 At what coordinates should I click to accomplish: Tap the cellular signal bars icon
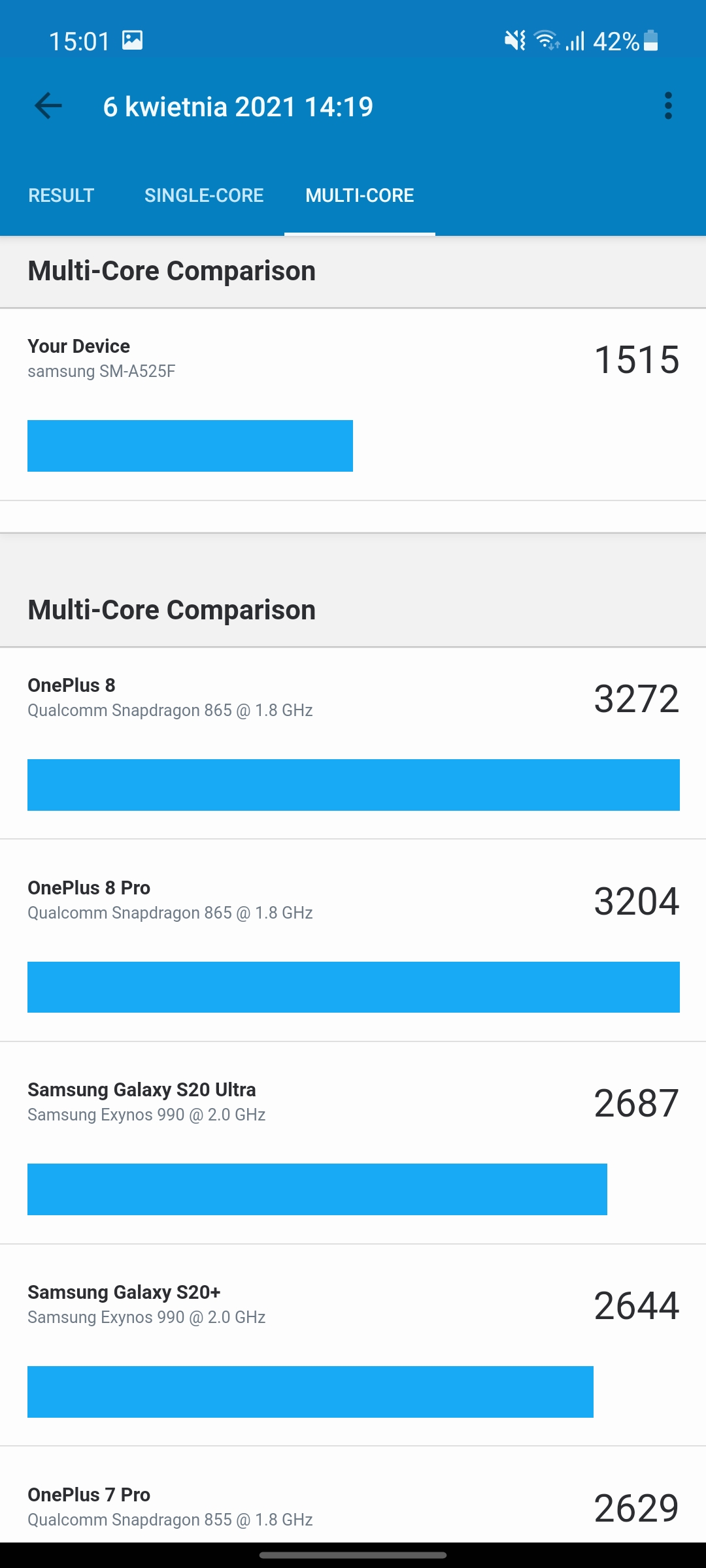[x=575, y=41]
